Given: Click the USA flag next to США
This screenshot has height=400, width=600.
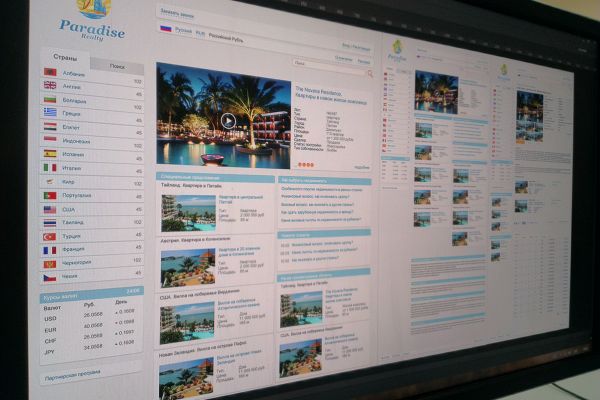Looking at the screenshot, I should point(50,209).
